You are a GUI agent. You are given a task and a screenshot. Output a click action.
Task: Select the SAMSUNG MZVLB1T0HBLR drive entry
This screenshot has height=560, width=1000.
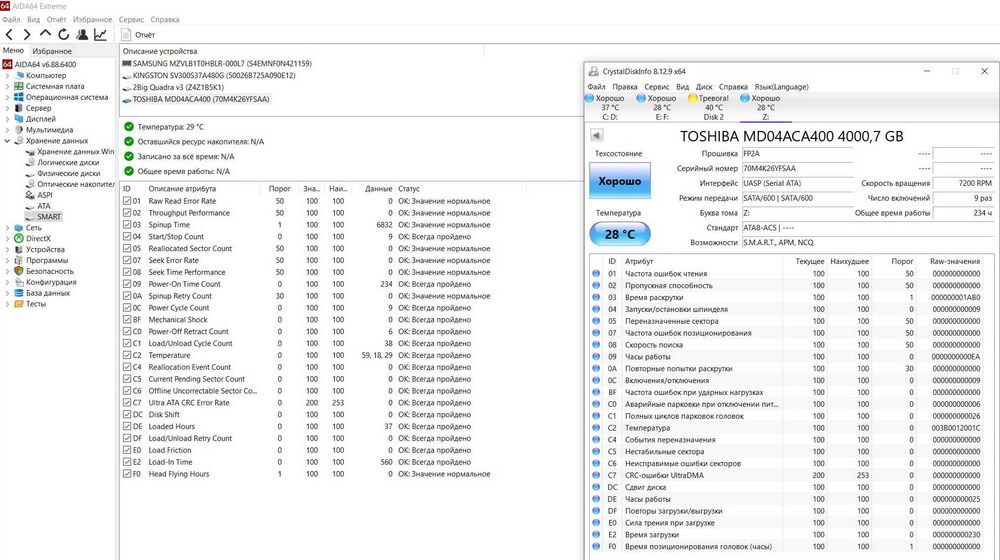[217, 64]
